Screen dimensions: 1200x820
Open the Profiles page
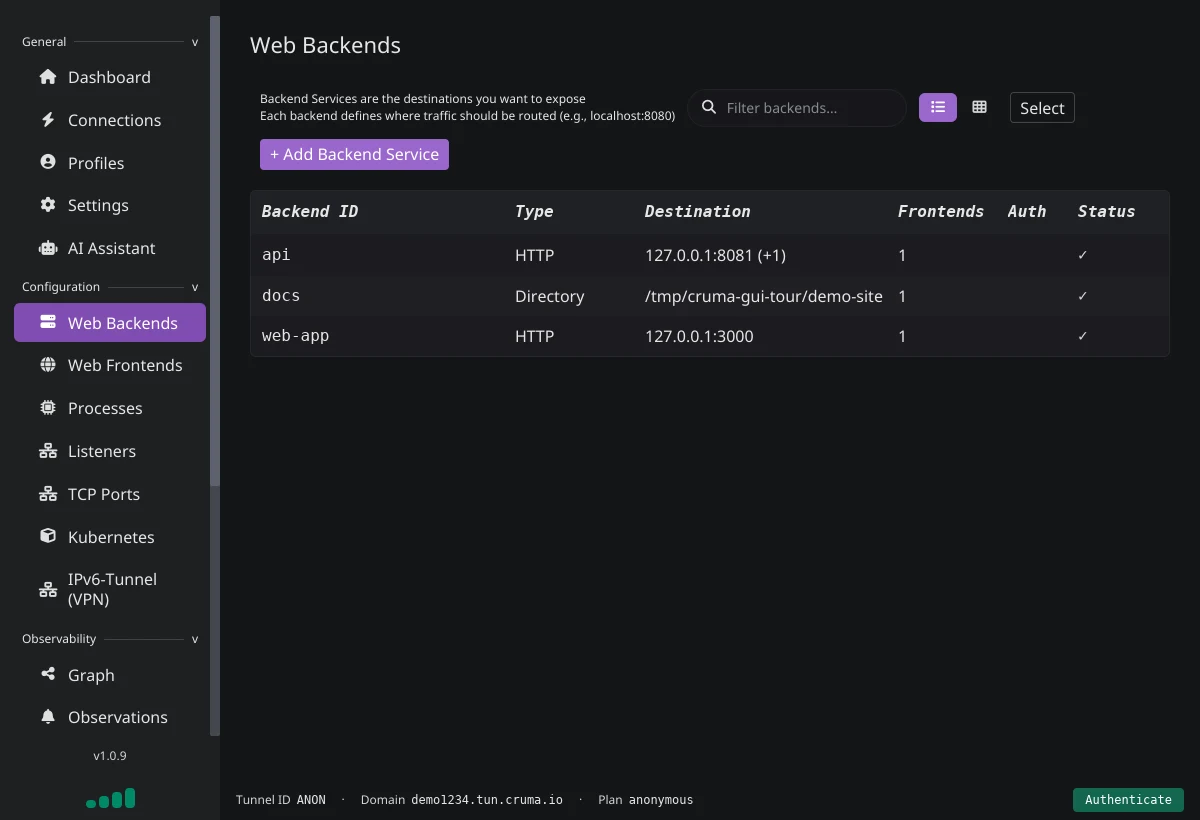[110, 163]
